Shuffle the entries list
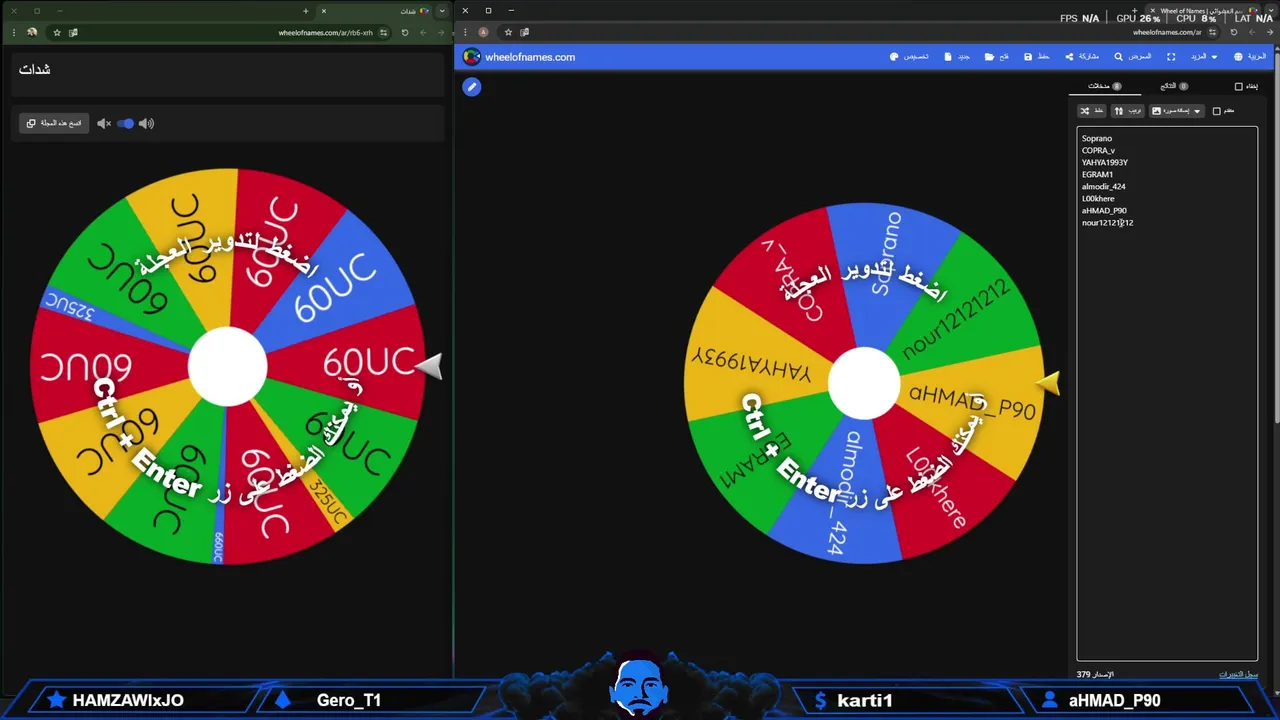Screen dimensions: 1280x720 point(1092,111)
